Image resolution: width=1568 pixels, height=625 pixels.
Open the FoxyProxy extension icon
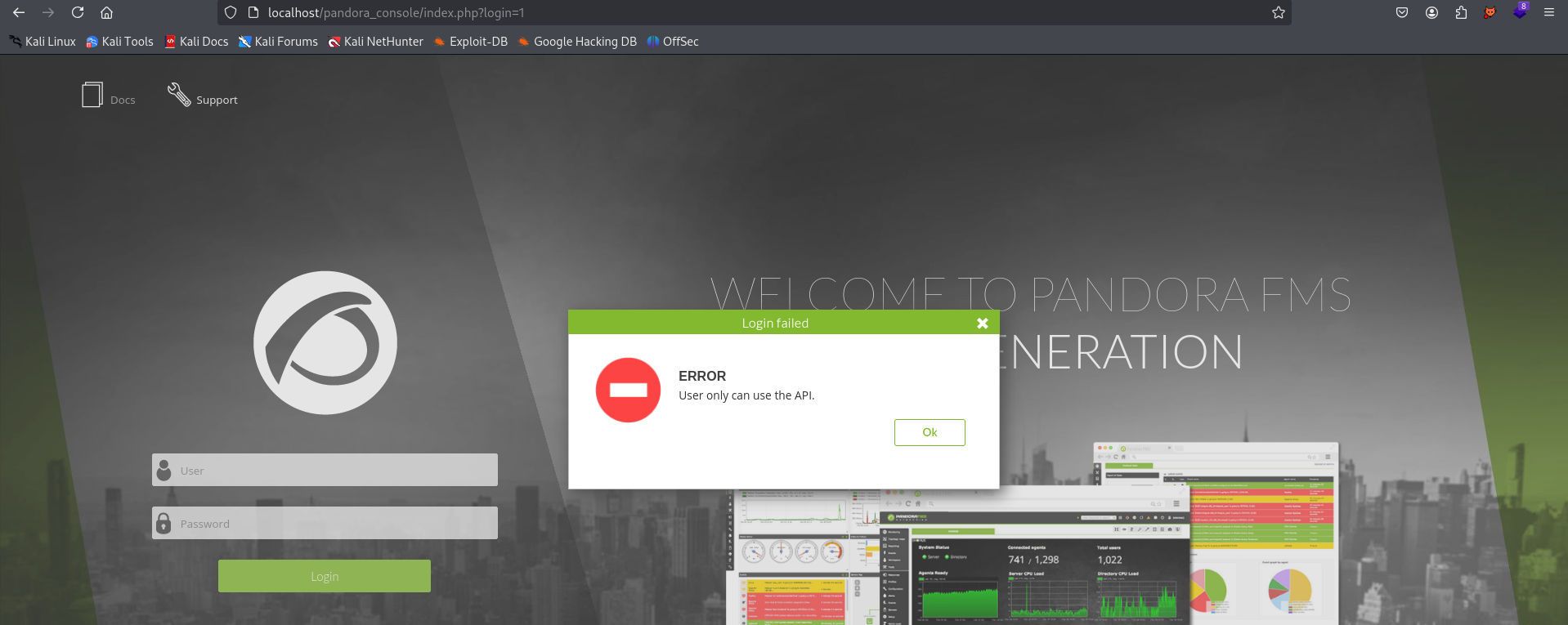click(1490, 12)
